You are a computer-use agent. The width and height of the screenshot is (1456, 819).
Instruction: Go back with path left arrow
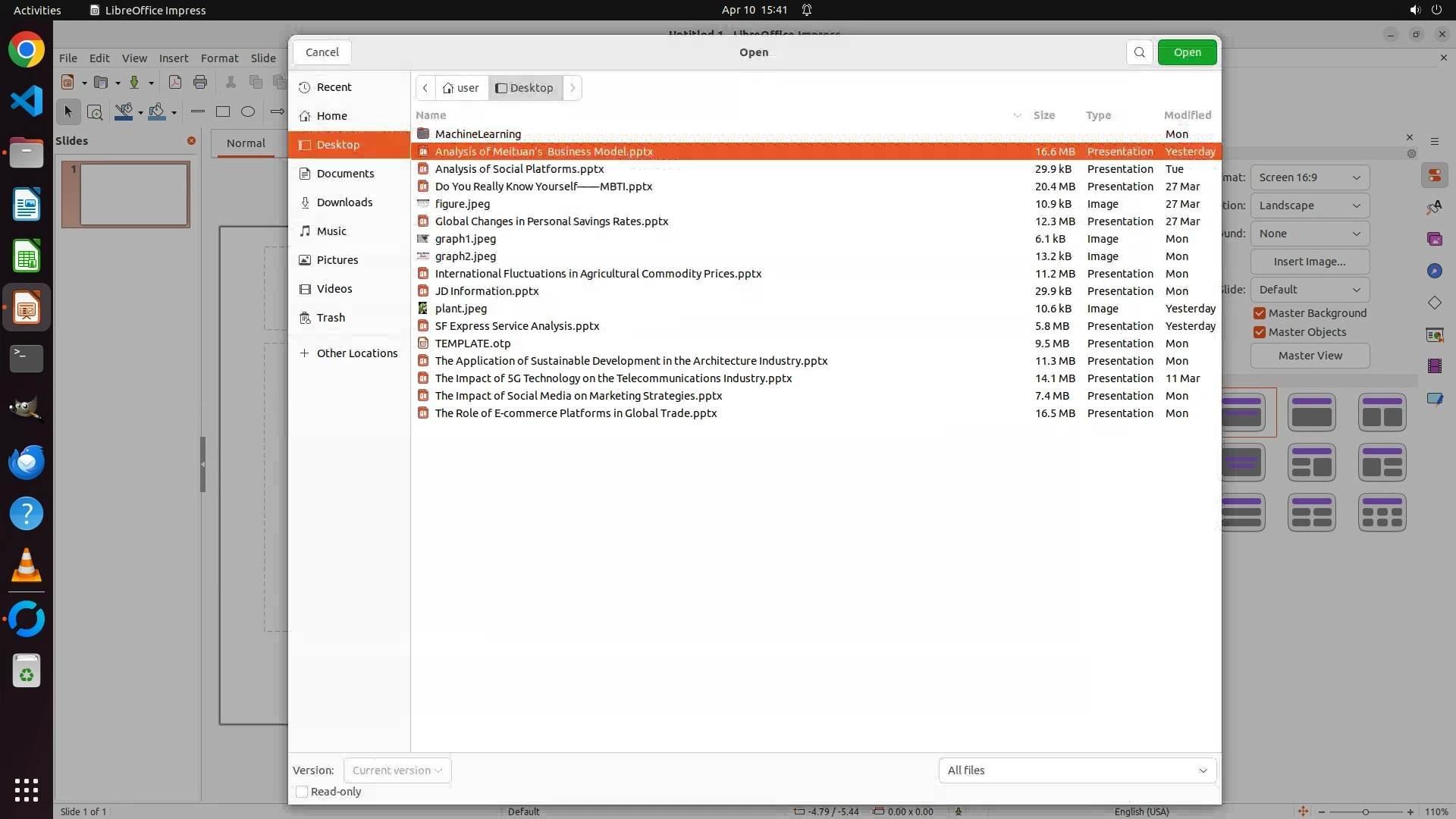click(x=425, y=88)
